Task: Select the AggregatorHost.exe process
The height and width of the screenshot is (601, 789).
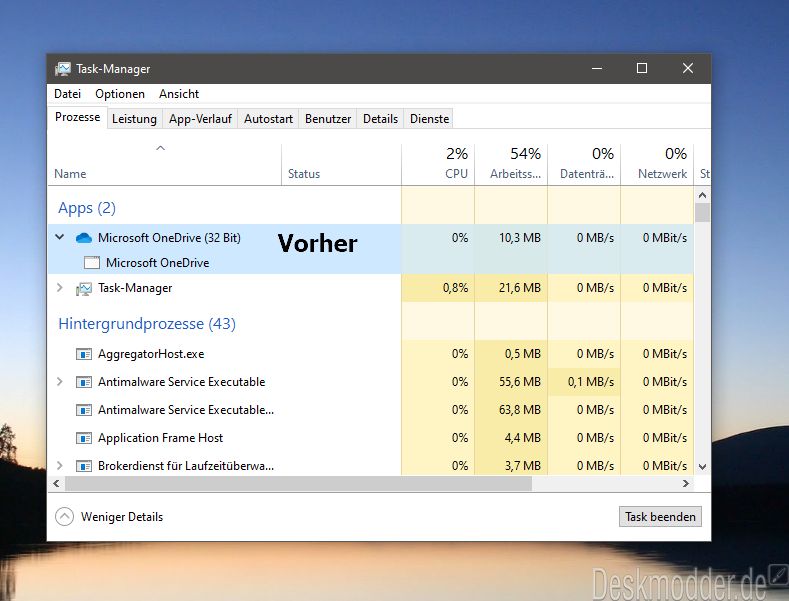Action: [371, 354]
